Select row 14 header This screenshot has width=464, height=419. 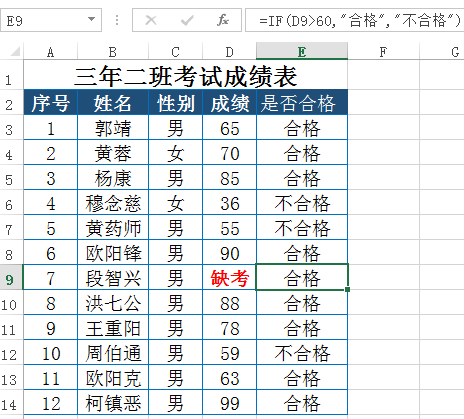point(9,404)
